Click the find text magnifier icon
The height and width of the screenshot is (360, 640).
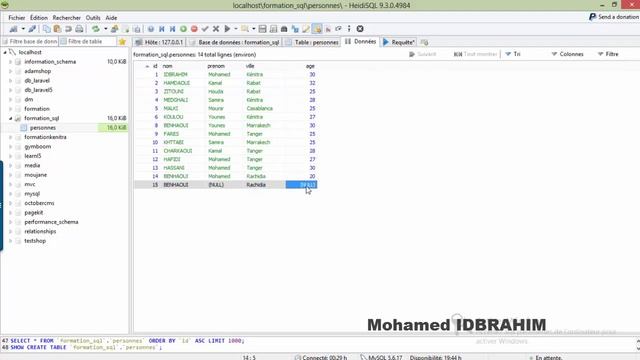[x=244, y=29]
